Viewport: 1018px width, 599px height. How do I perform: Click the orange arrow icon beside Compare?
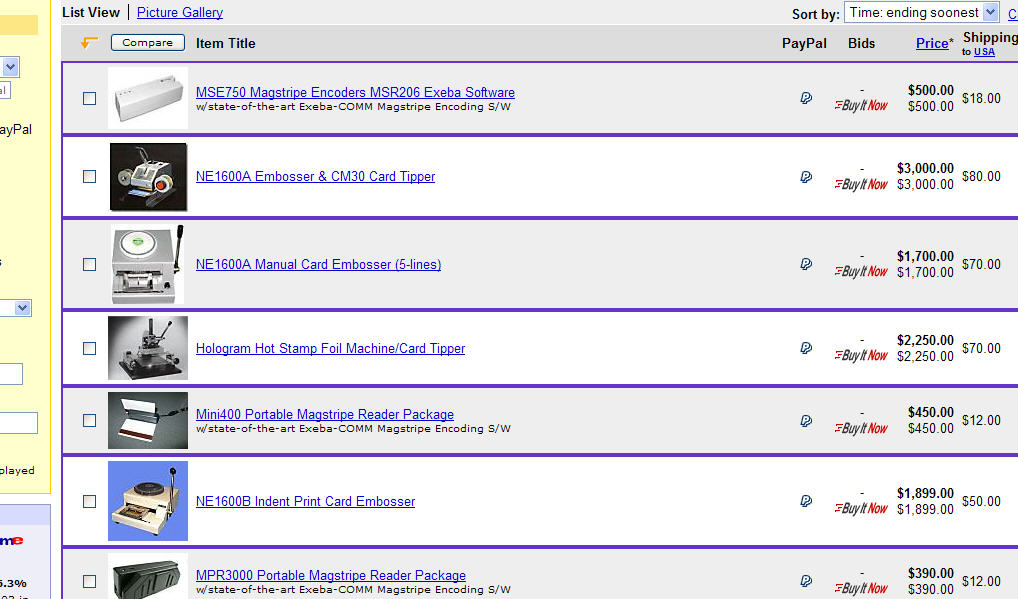89,43
